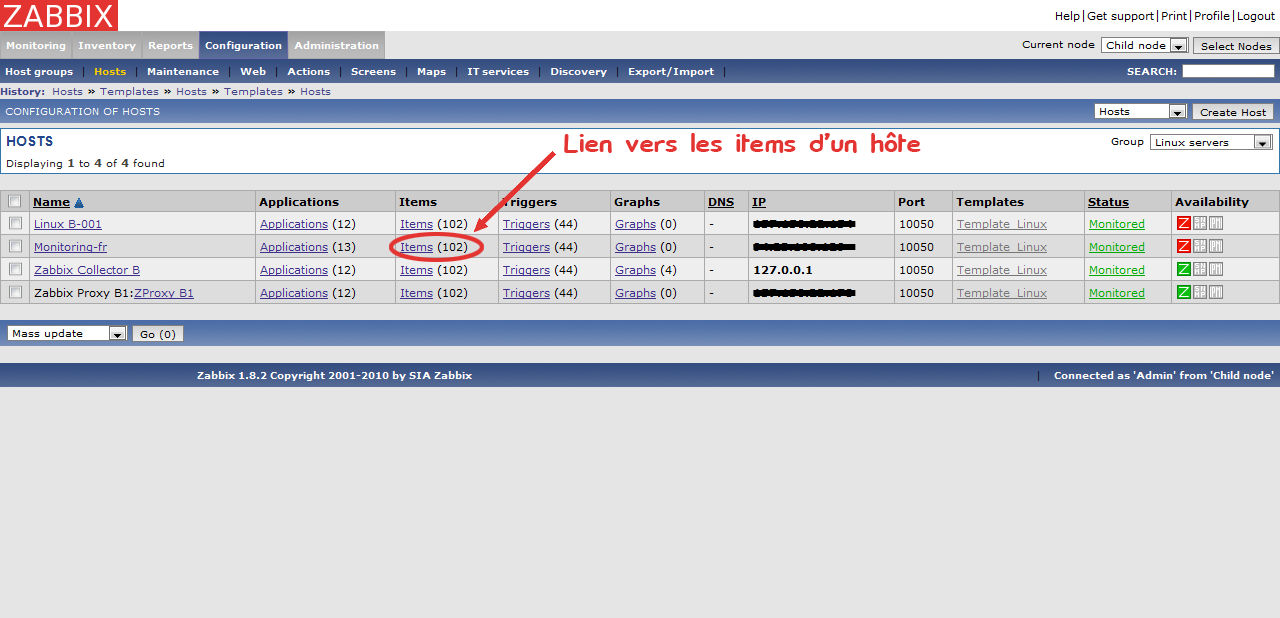Click the sort arrow beside Name header
The width and height of the screenshot is (1280, 618).
[79, 203]
